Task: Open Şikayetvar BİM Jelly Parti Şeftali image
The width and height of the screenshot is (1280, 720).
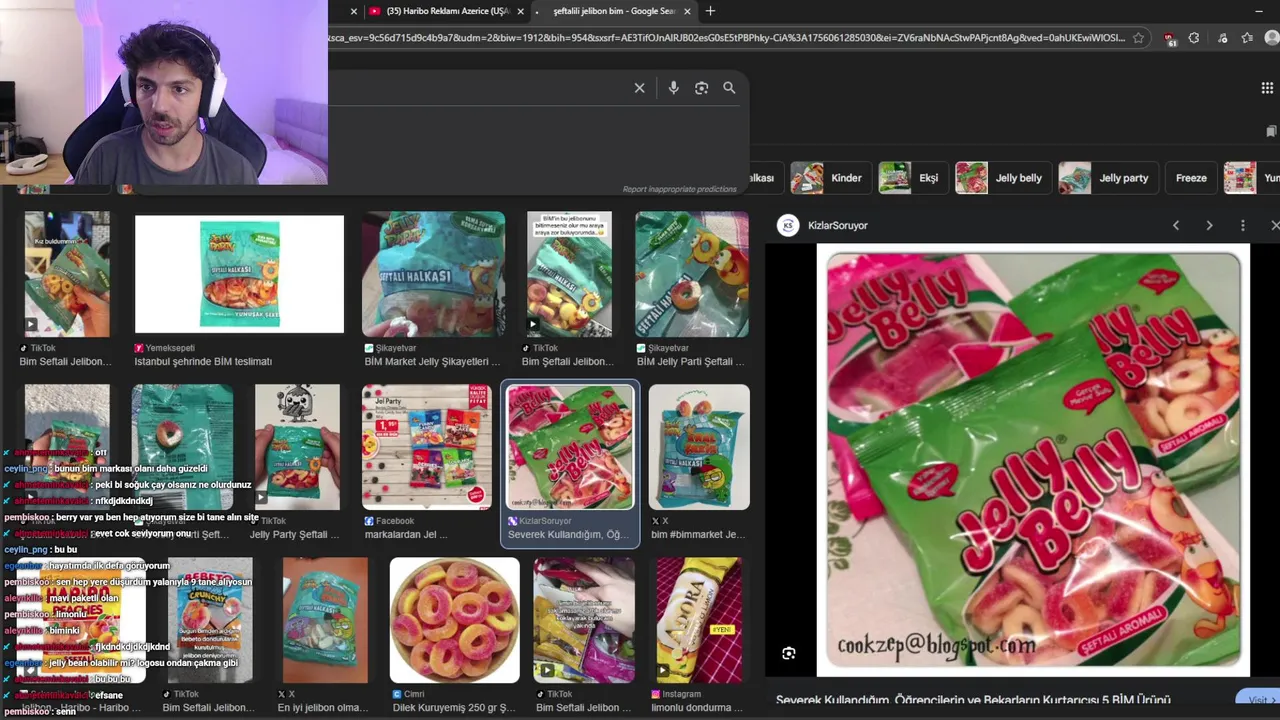Action: (692, 274)
